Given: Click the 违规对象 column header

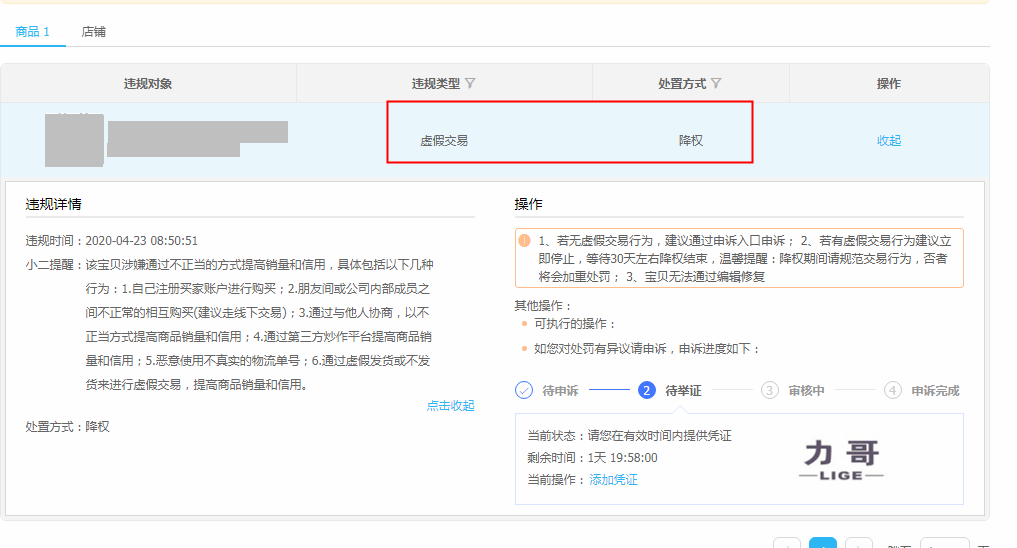Looking at the screenshot, I should 148,84.
